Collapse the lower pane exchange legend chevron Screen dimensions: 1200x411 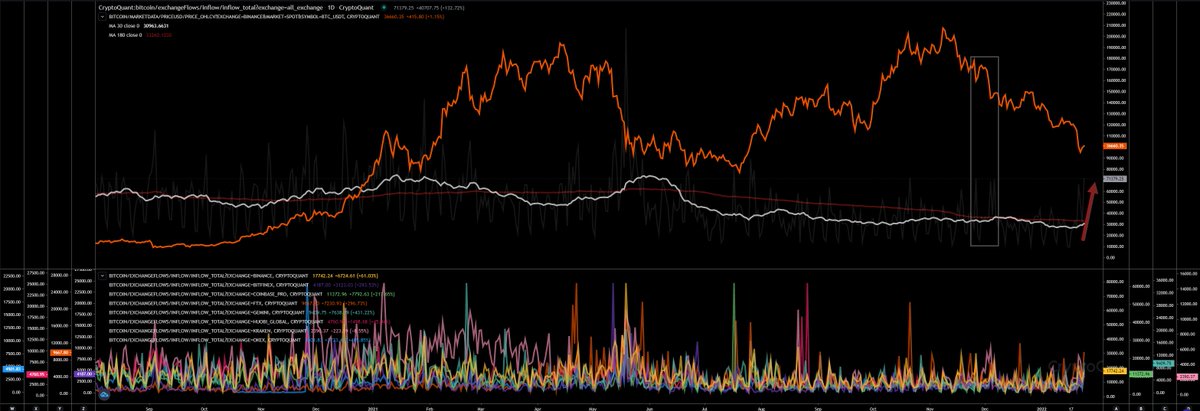click(102, 276)
